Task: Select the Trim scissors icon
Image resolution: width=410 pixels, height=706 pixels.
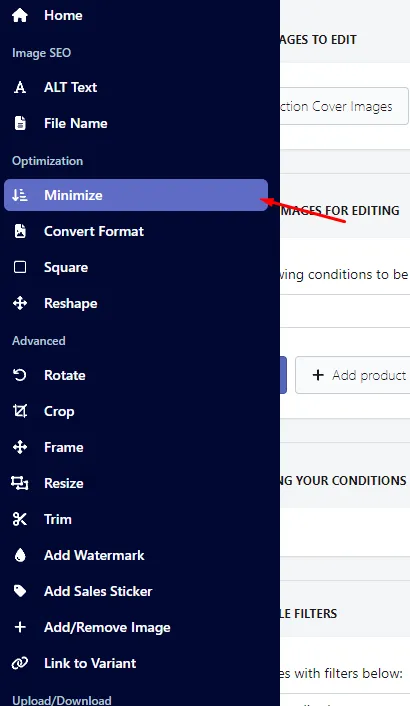Action: (x=20, y=519)
